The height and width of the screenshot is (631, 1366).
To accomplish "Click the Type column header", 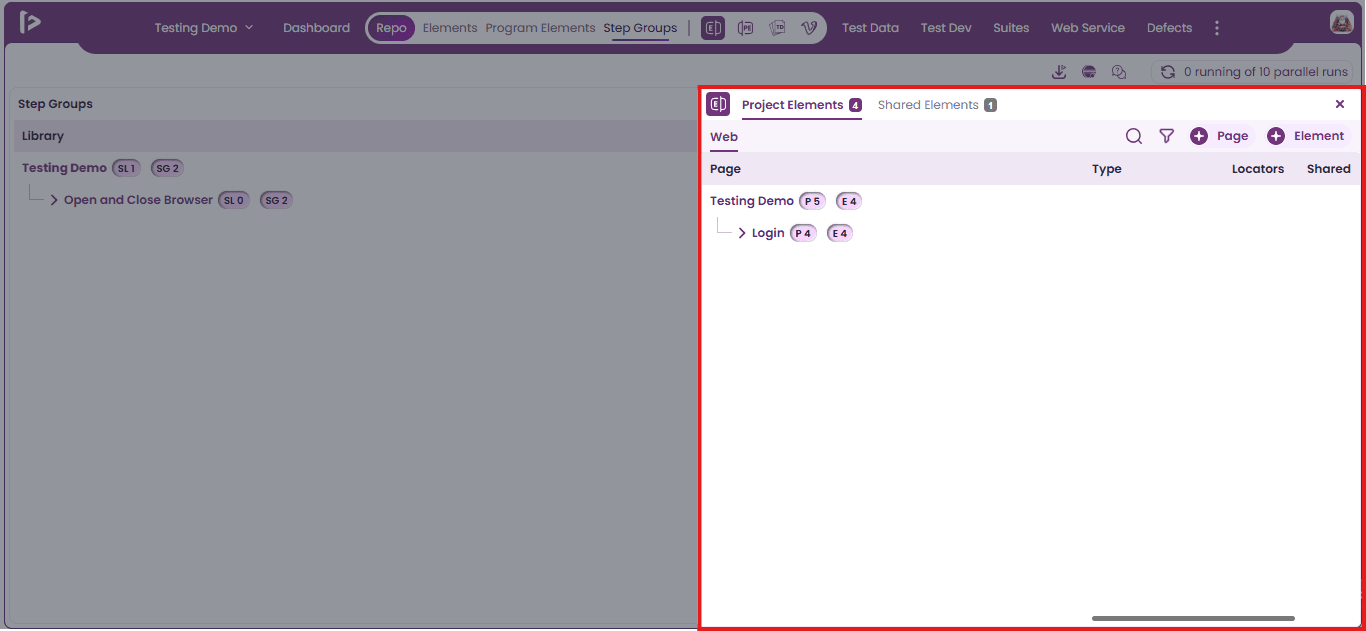I will coord(1107,169).
